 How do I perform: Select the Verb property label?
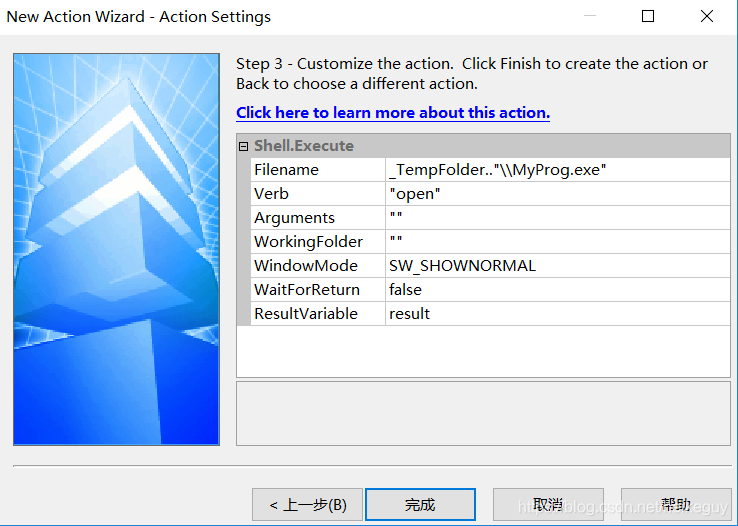[318, 194]
